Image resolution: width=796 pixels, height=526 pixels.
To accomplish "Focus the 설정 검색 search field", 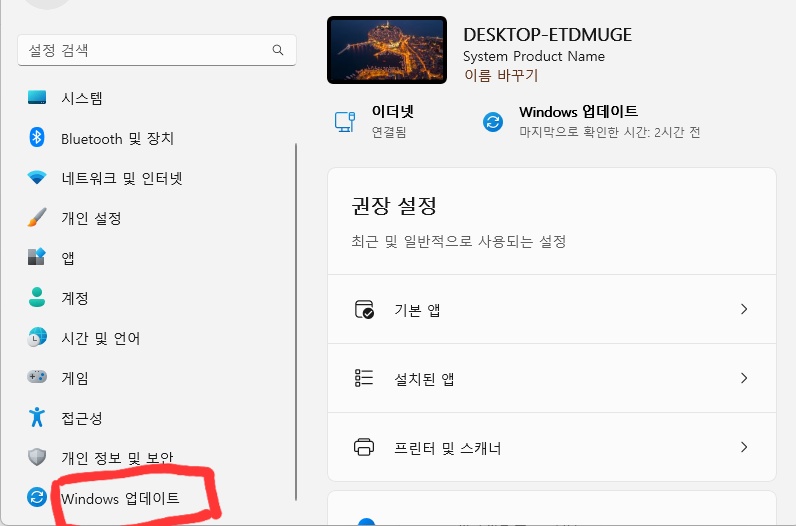I will 156,50.
